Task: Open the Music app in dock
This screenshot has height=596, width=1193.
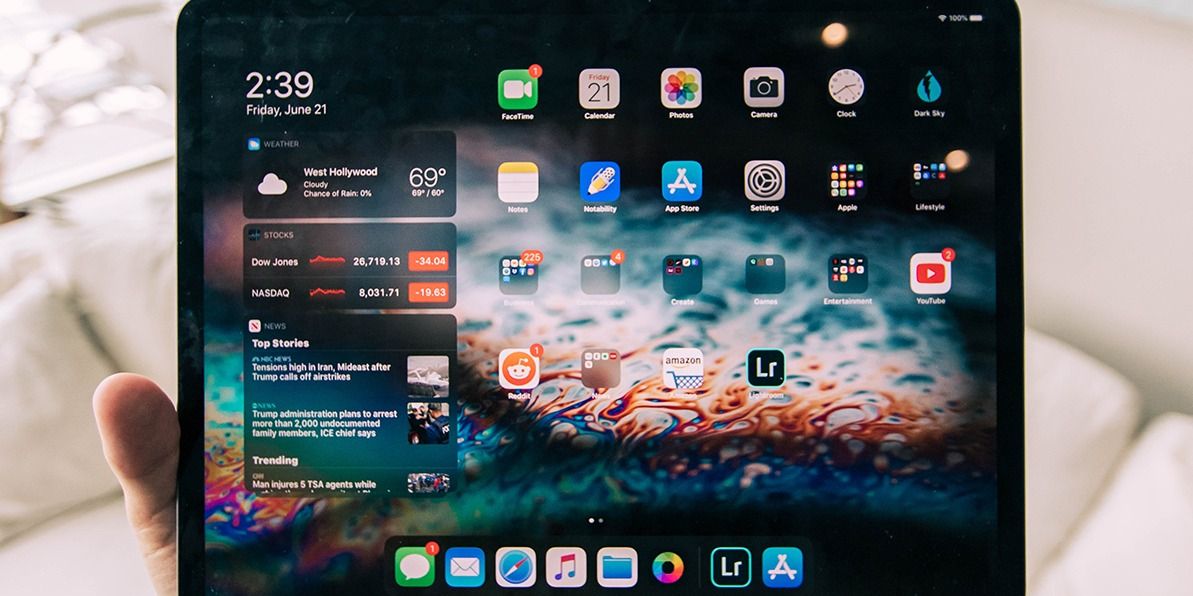Action: [566, 567]
